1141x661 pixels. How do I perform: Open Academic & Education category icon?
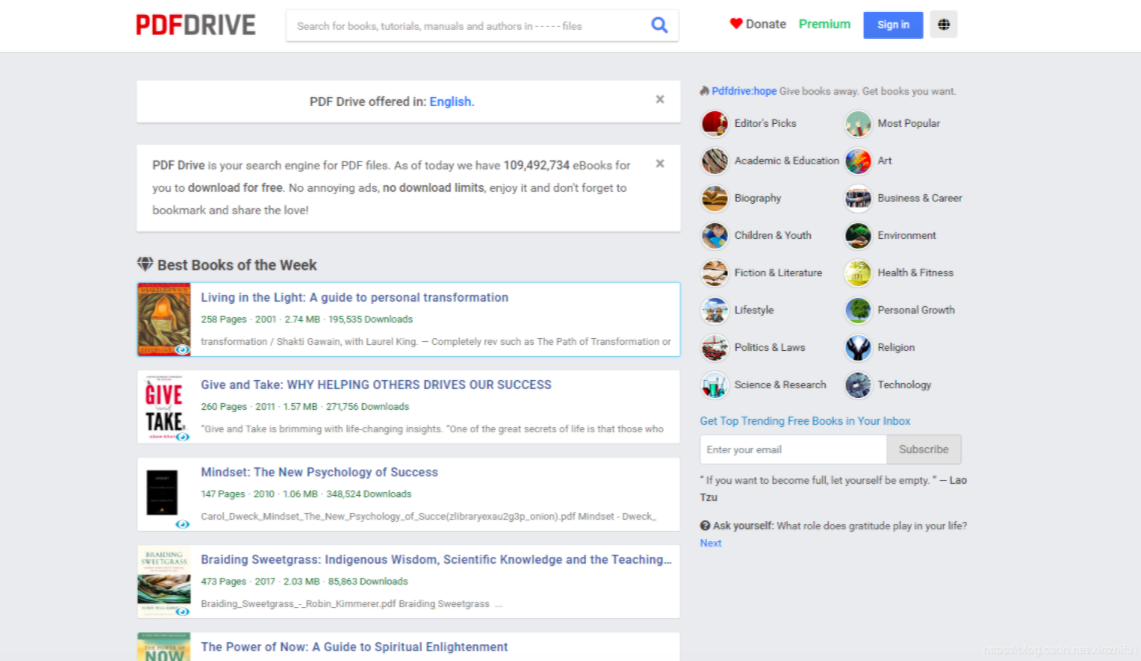coord(715,161)
